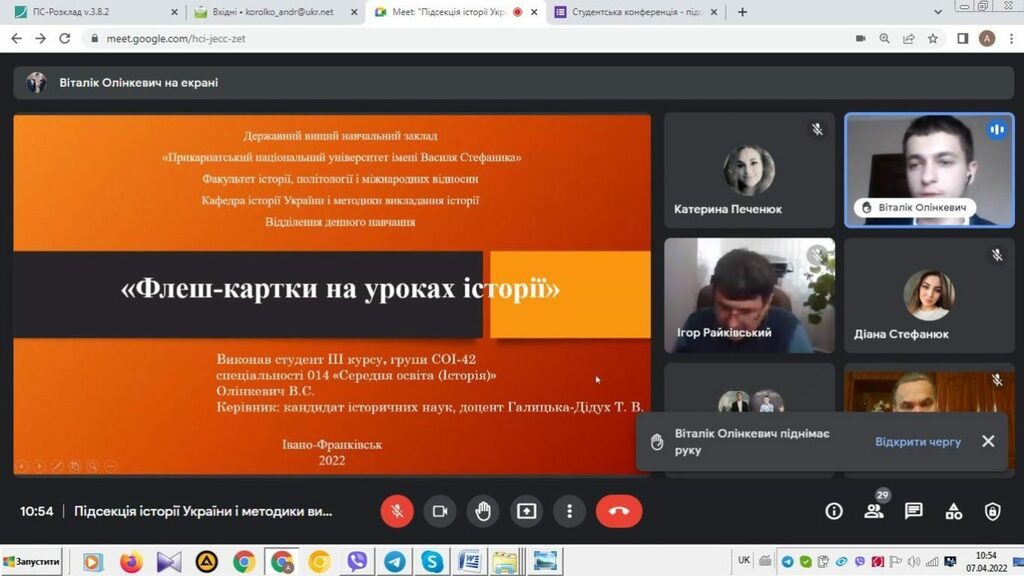Click the present screen icon
This screenshot has width=1024, height=576.
[x=526, y=511]
